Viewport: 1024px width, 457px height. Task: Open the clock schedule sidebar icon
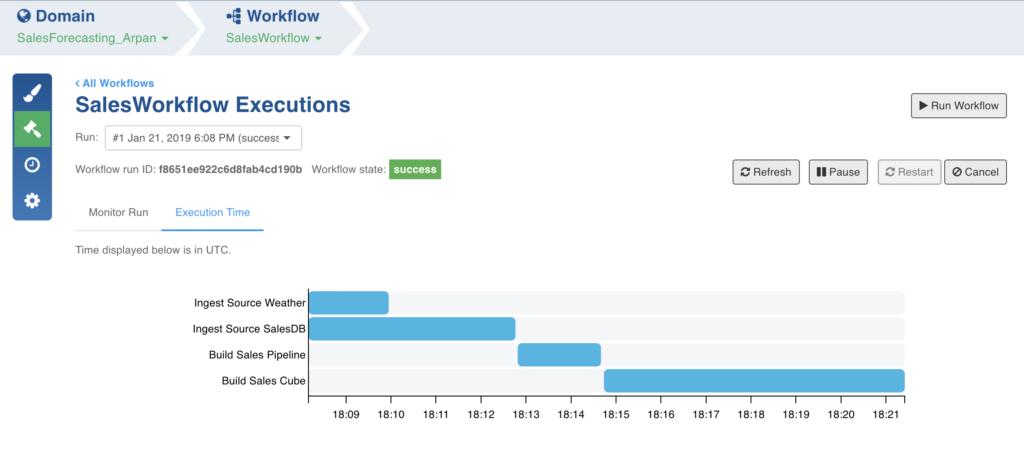(x=32, y=165)
